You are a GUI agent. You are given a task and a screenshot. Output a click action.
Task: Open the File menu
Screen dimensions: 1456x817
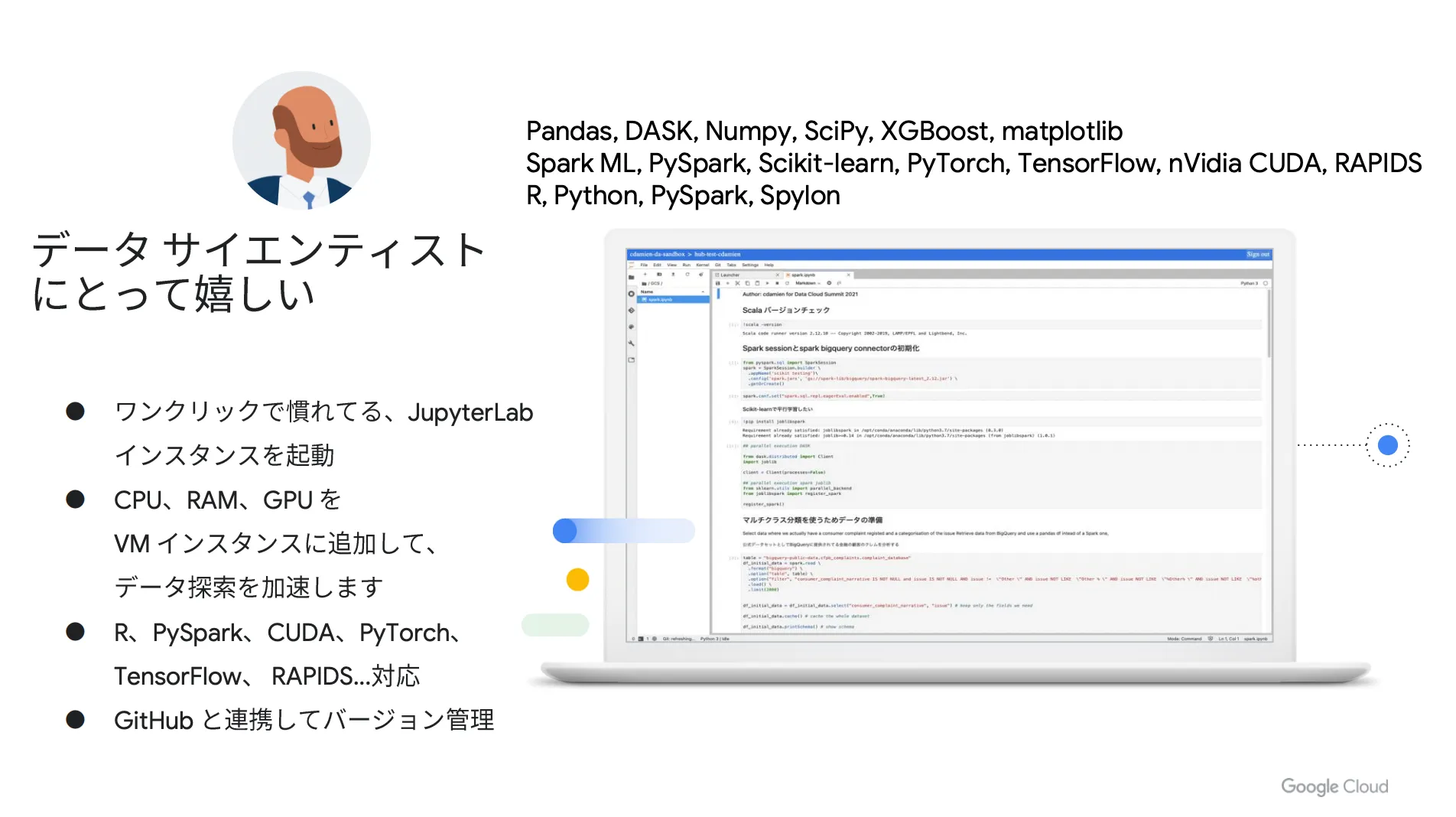pyautogui.click(x=644, y=265)
